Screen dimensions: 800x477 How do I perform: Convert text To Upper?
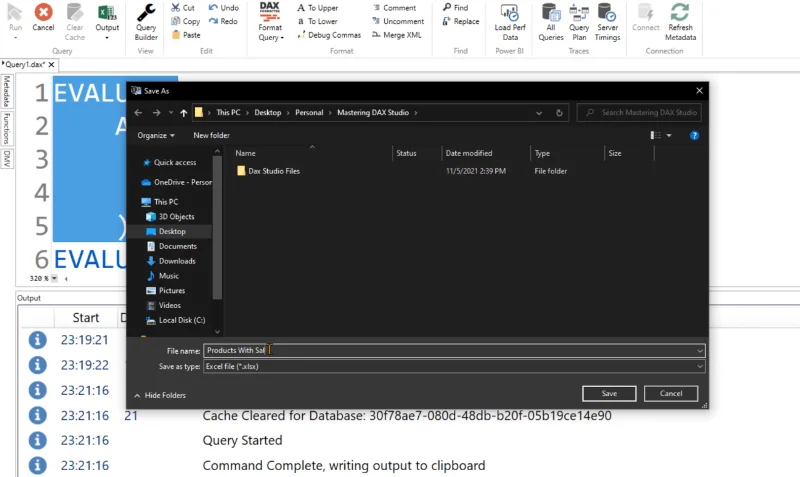pyautogui.click(x=317, y=8)
